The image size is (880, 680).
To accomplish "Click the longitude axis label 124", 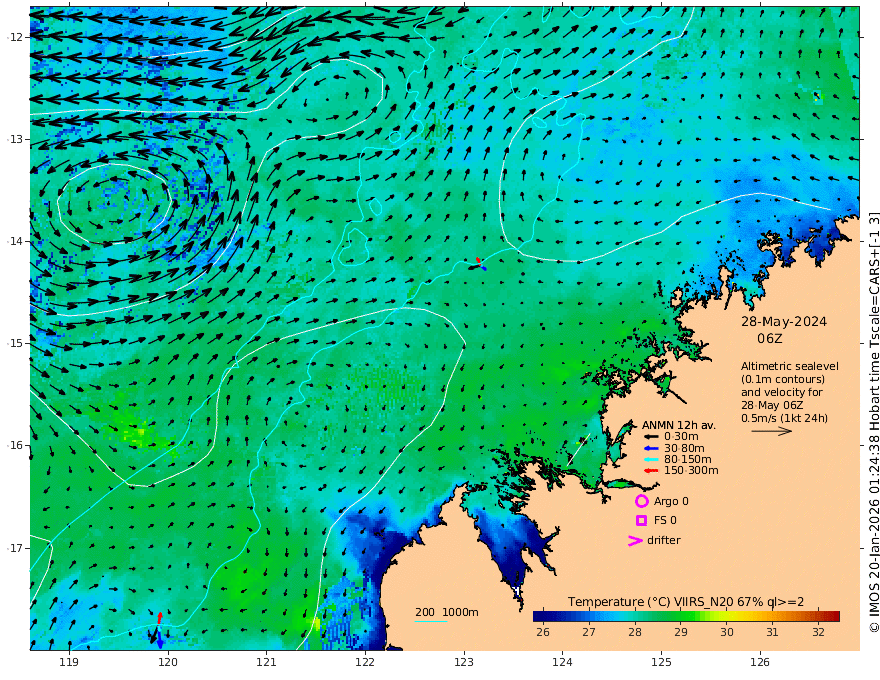I will coord(562,662).
